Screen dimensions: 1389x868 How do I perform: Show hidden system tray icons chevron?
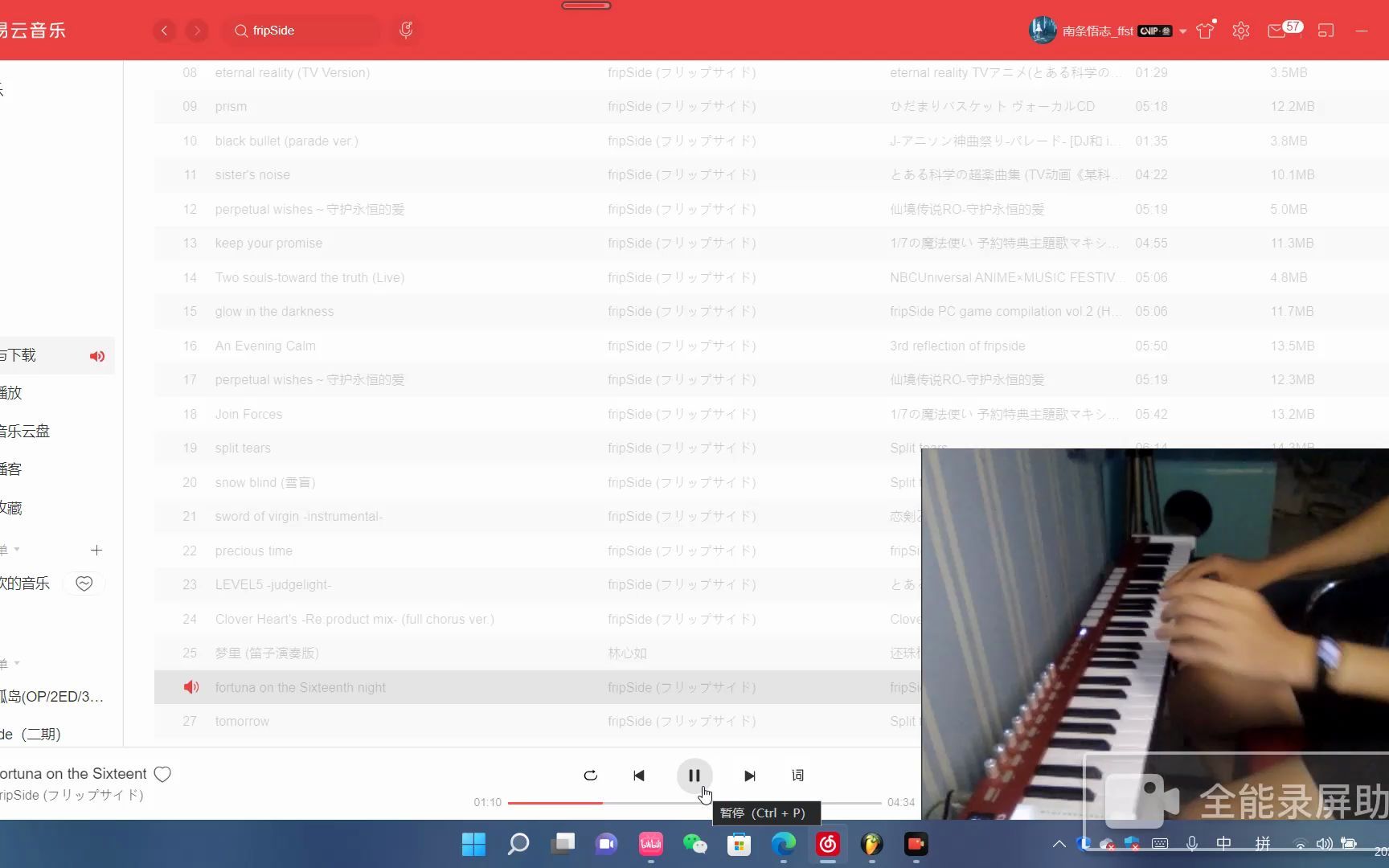[1059, 844]
